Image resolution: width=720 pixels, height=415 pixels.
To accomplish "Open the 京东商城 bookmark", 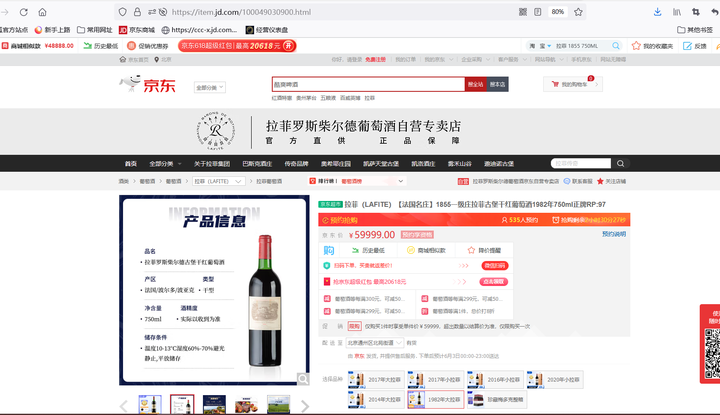I will tap(137, 30).
